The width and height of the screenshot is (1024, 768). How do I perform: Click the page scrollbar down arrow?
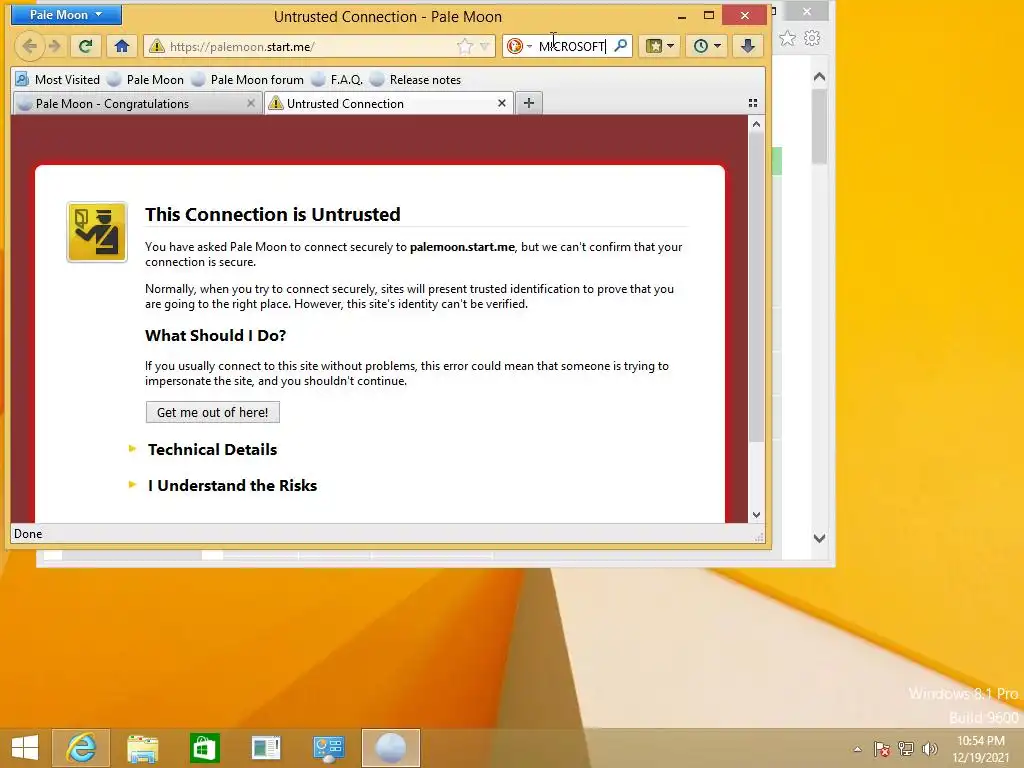coord(756,515)
